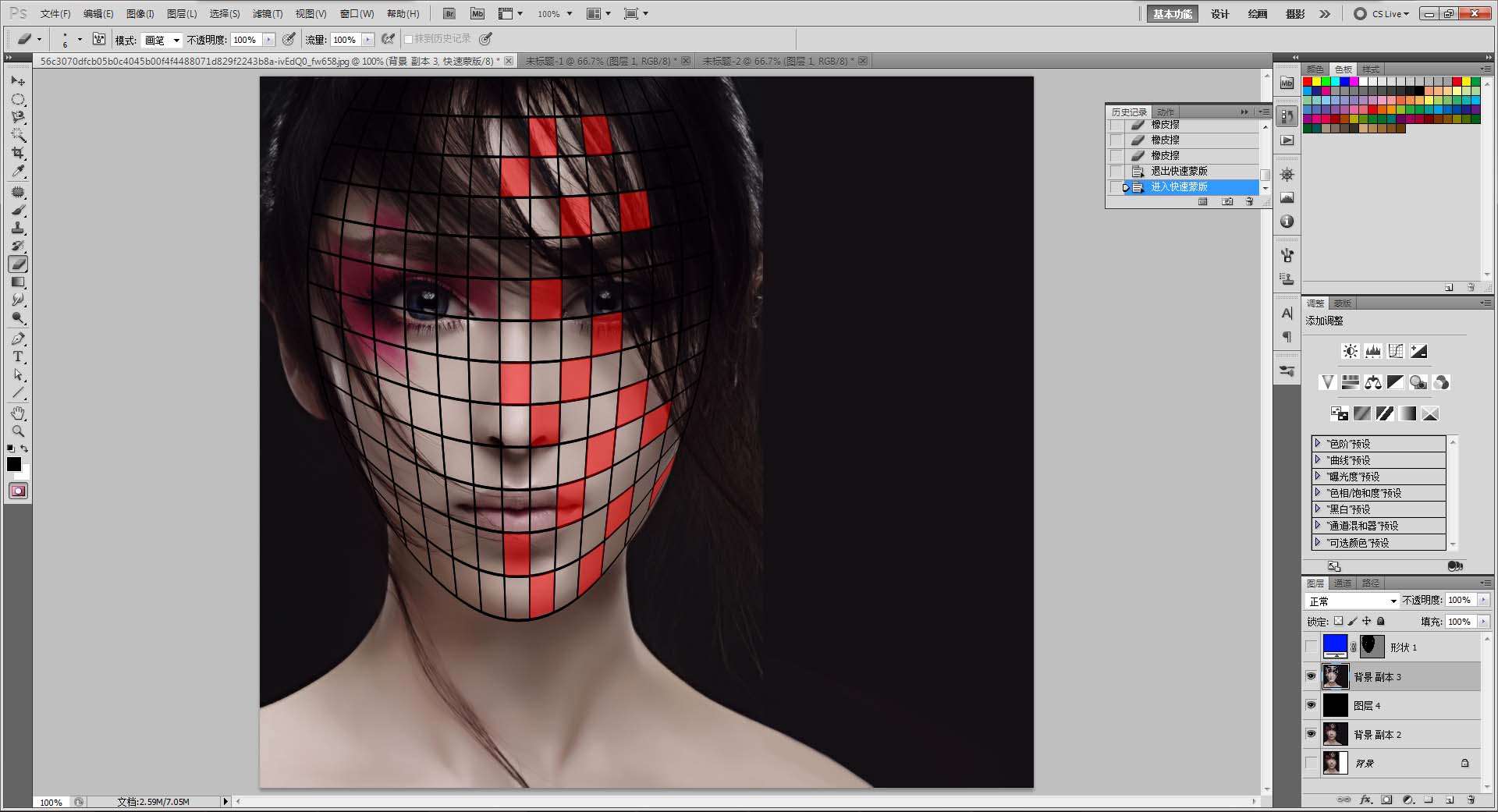The width and height of the screenshot is (1498, 812).
Task: Show the 形状 1 layer
Action: (1311, 647)
